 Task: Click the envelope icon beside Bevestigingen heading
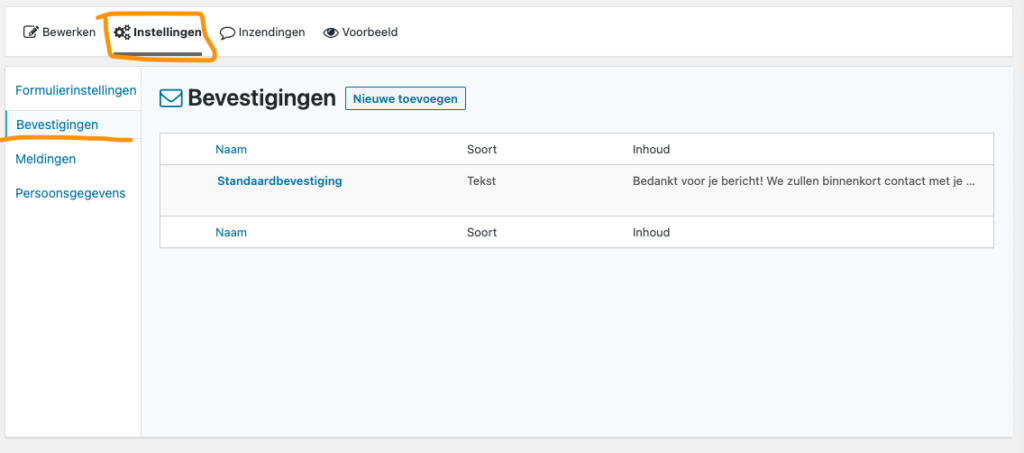click(x=171, y=99)
